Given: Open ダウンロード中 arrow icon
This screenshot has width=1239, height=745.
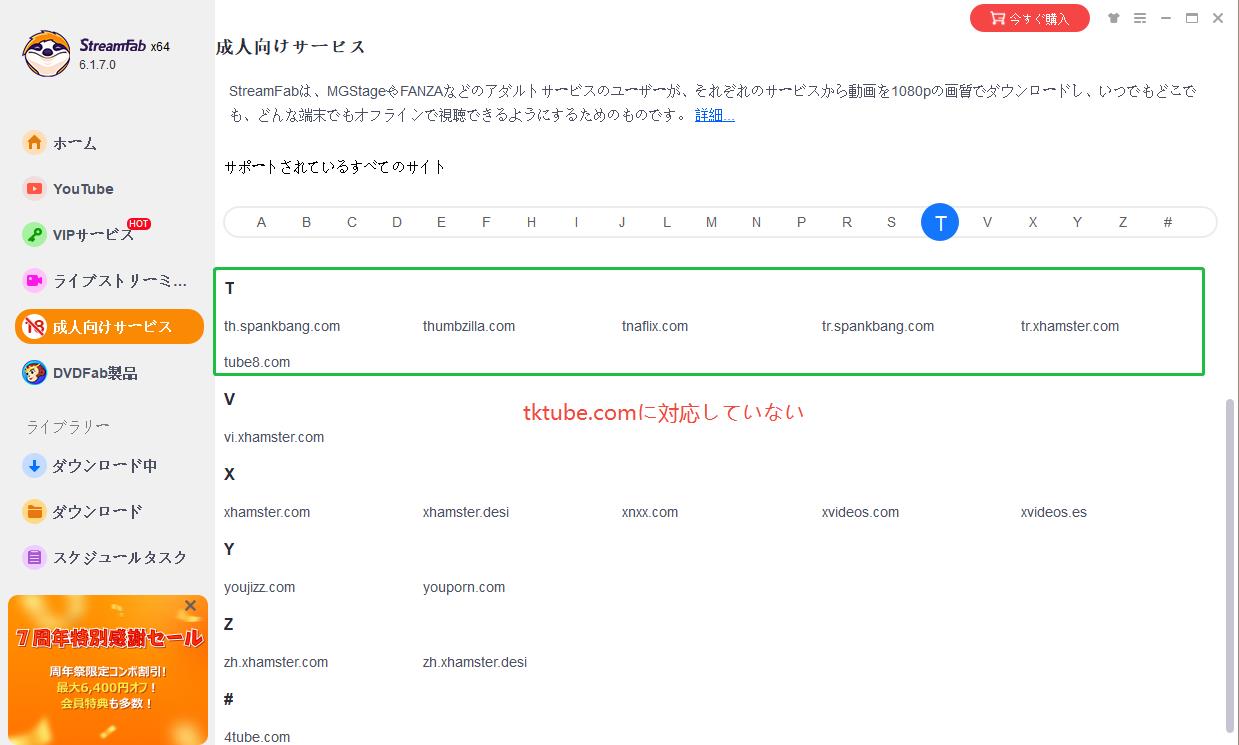Looking at the screenshot, I should (35, 465).
